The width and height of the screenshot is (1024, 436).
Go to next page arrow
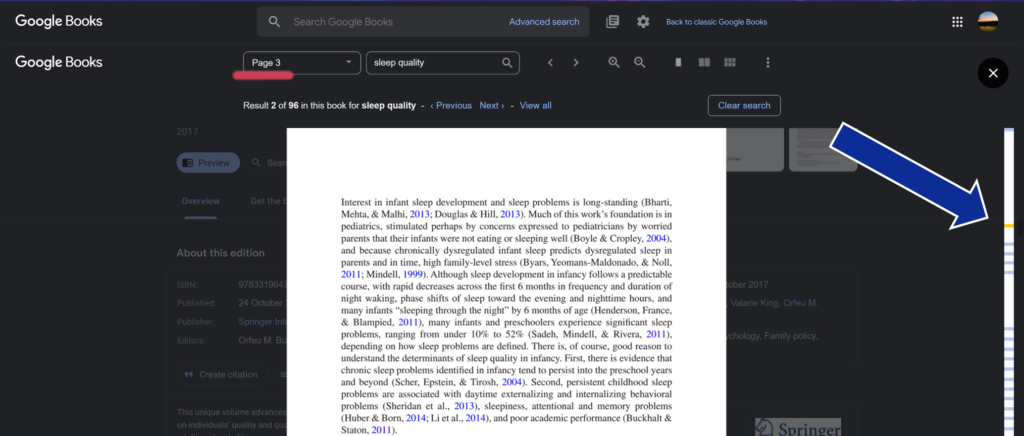(x=576, y=63)
